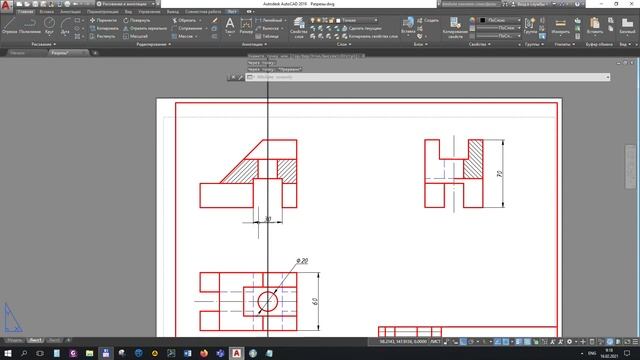Screen dimensions: 640x360
Task: Open Firefox from the taskbar
Action: pos(204,353)
